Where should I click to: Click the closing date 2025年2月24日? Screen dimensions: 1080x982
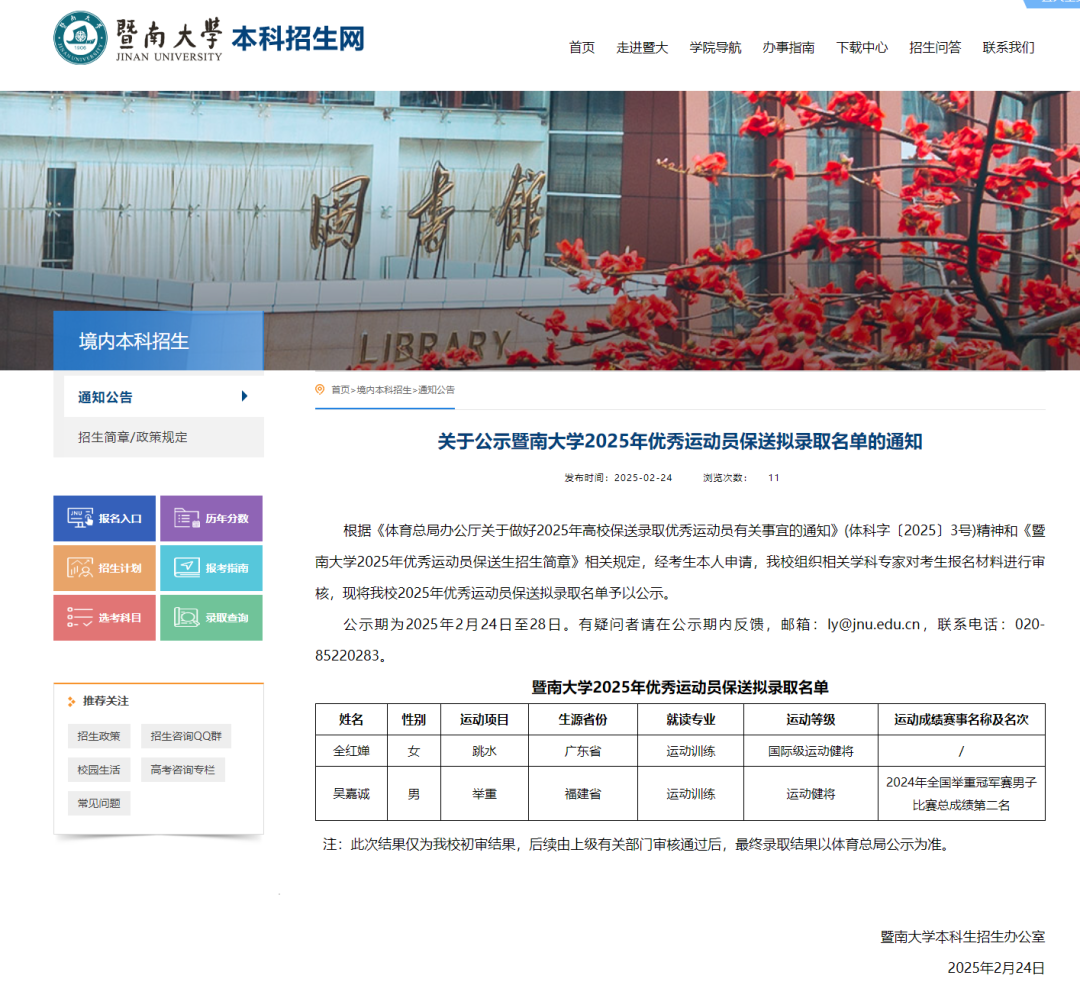(996, 968)
